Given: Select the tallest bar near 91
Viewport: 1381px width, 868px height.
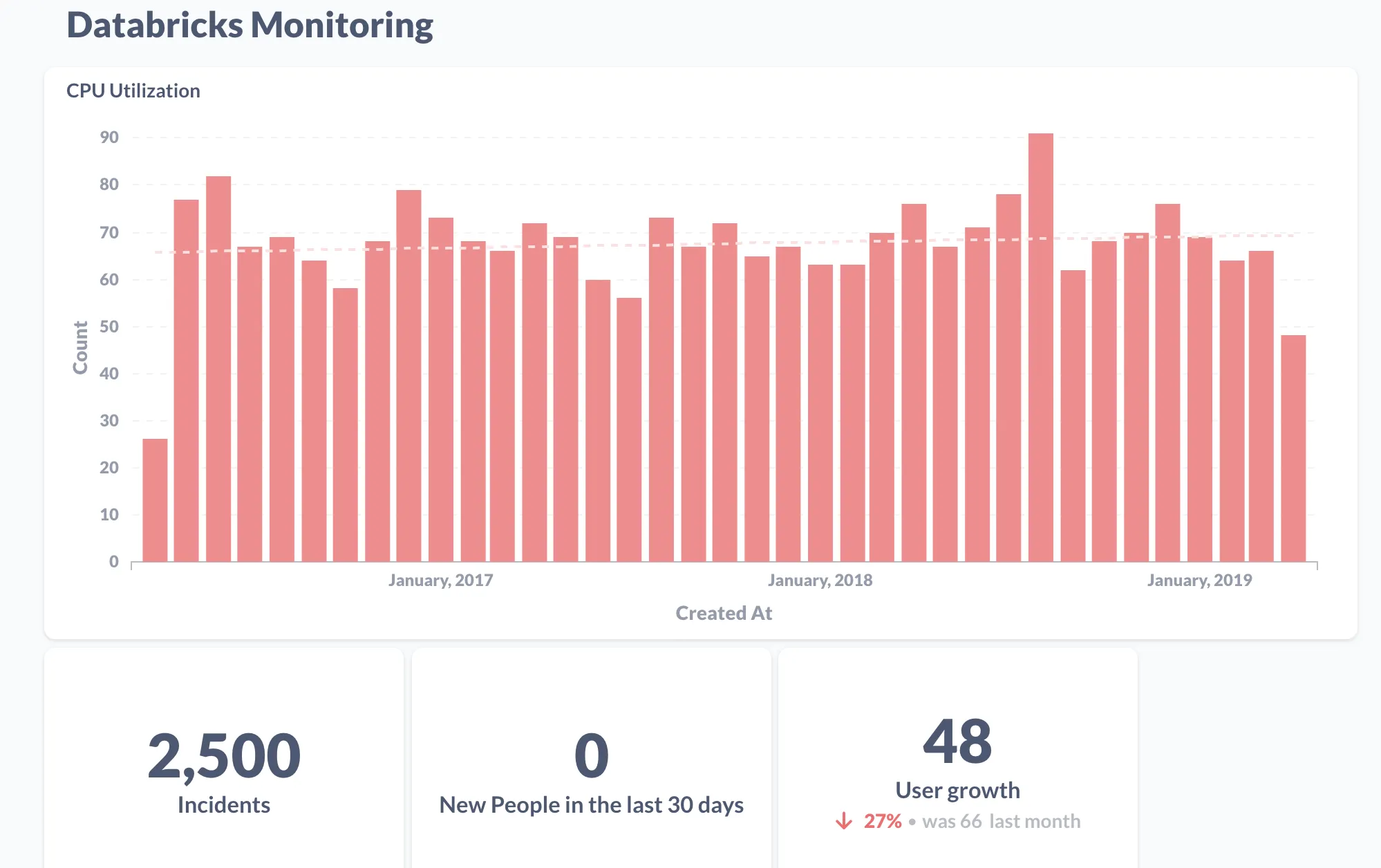Looking at the screenshot, I should (1041, 346).
